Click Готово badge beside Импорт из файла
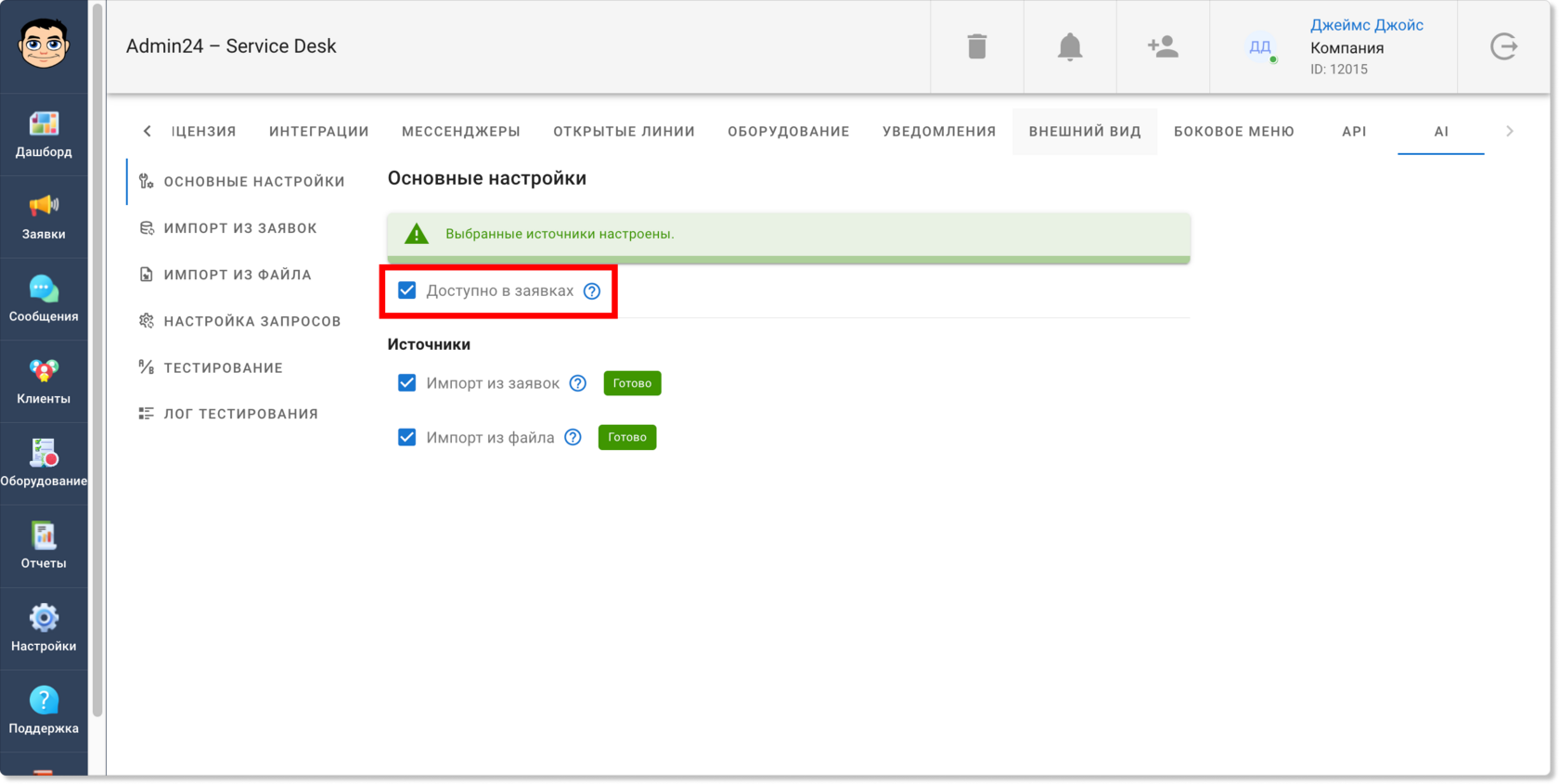1559x784 pixels. (x=627, y=437)
